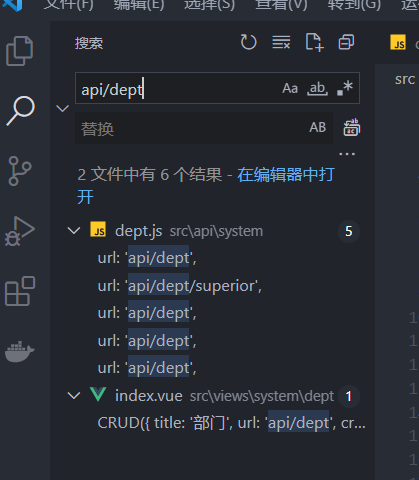Collapse index.vue search results

[74, 396]
